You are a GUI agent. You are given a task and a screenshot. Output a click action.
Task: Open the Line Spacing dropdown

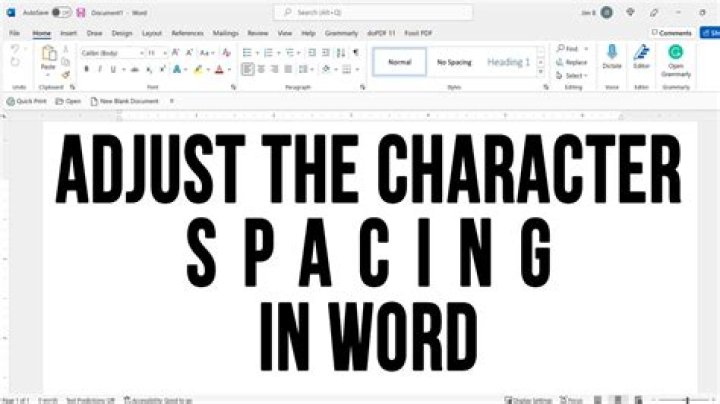(x=305, y=69)
